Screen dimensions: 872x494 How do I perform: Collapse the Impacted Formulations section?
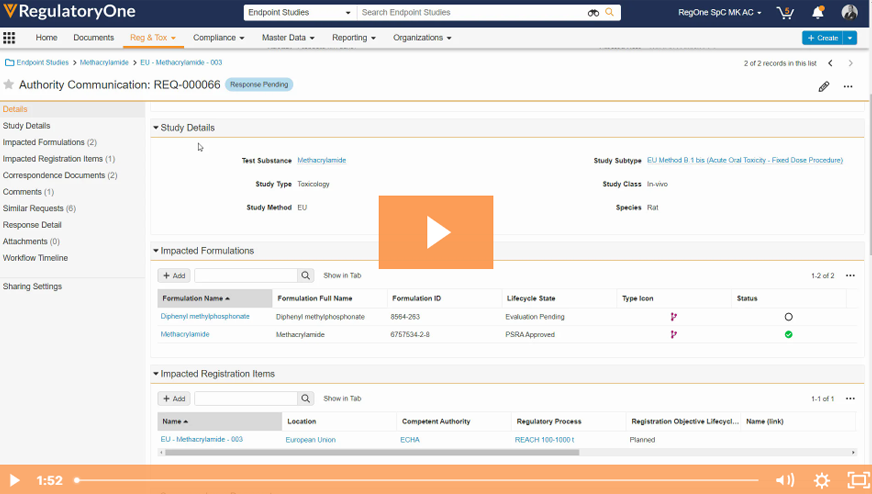coord(156,251)
